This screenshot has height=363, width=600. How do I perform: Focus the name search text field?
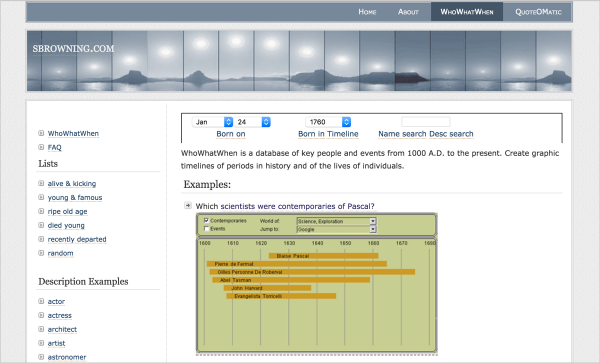coord(426,122)
